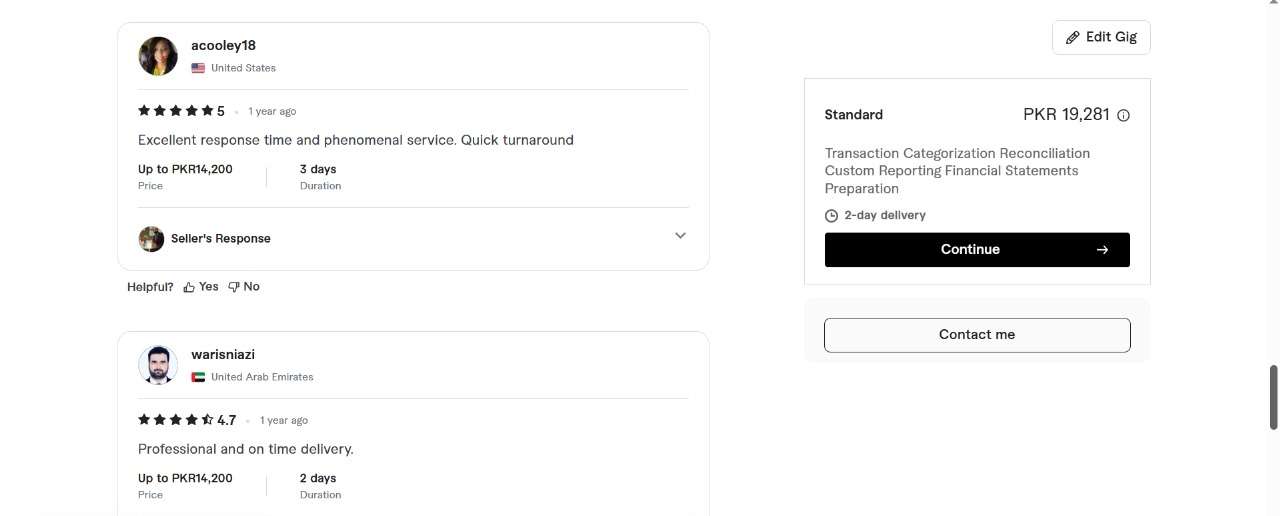Viewport: 1280px width, 516px height.
Task: Click the United States flag icon
Action: [198, 68]
